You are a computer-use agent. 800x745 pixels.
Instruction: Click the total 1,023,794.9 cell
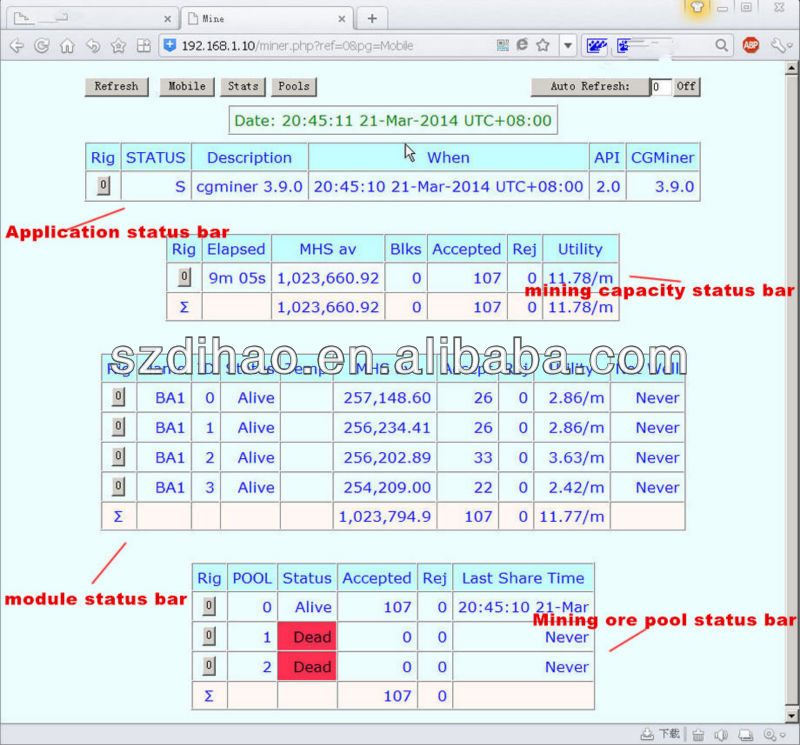coord(385,516)
